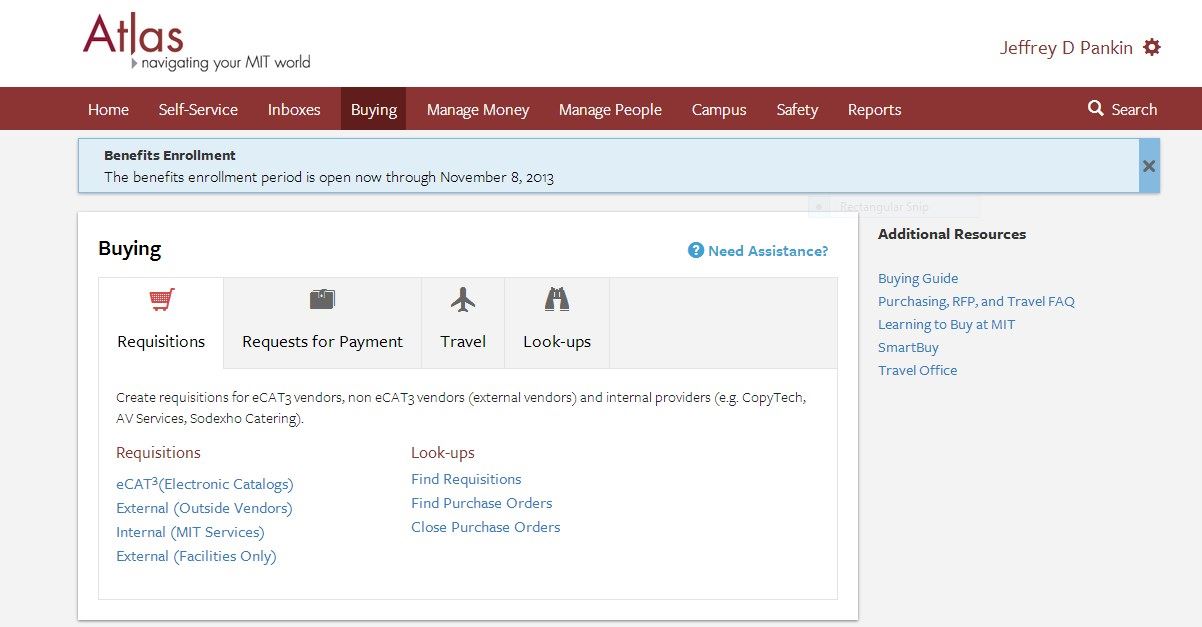Open the Self-Service menu
Image resolution: width=1202 pixels, height=627 pixels.
pyautogui.click(x=198, y=110)
